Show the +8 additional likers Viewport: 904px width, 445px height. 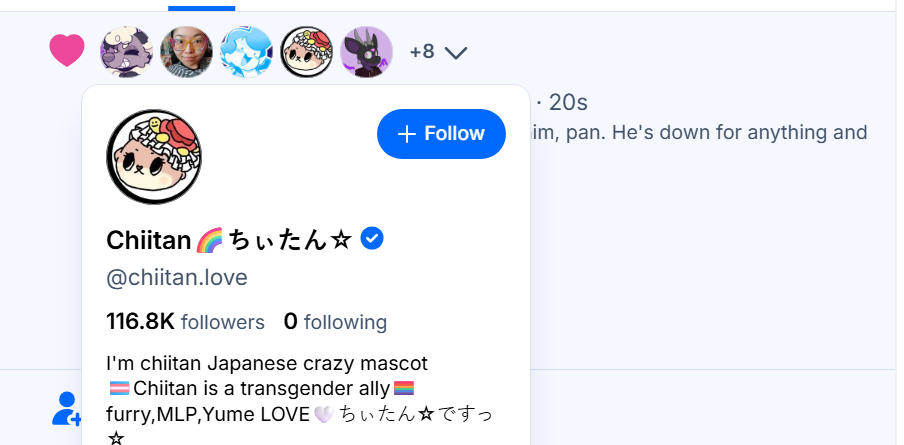coord(422,51)
